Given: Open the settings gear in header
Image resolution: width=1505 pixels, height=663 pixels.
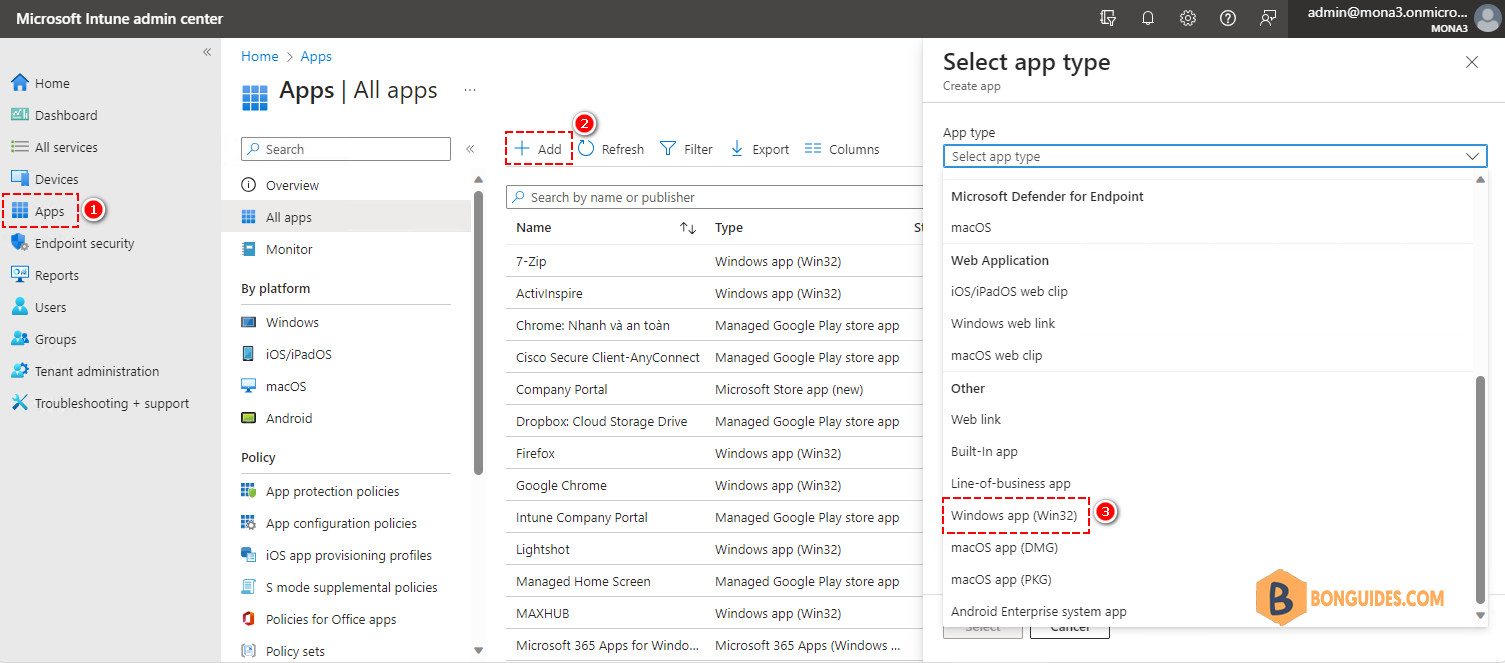Looking at the screenshot, I should click(1188, 19).
